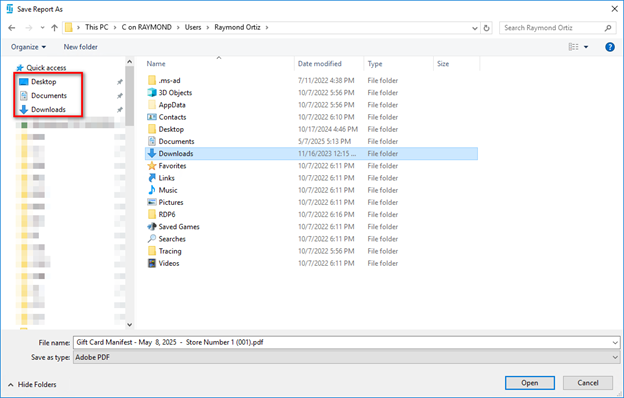This screenshot has height=398, width=624.
Task: Click Raymond Ortiz breadcrumb
Action: pyautogui.click(x=237, y=27)
